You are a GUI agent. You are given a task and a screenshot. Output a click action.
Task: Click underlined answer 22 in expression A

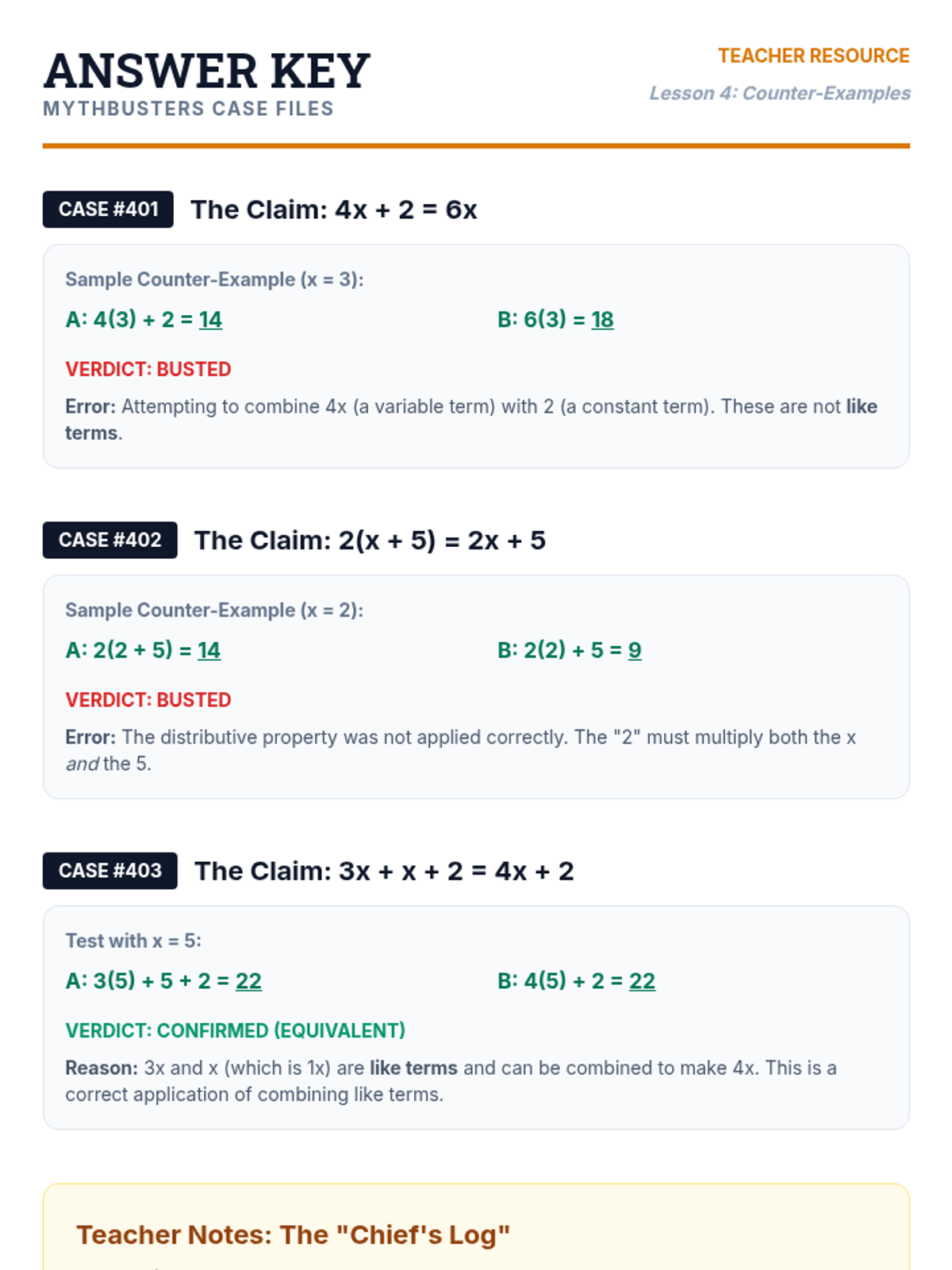pos(248,981)
